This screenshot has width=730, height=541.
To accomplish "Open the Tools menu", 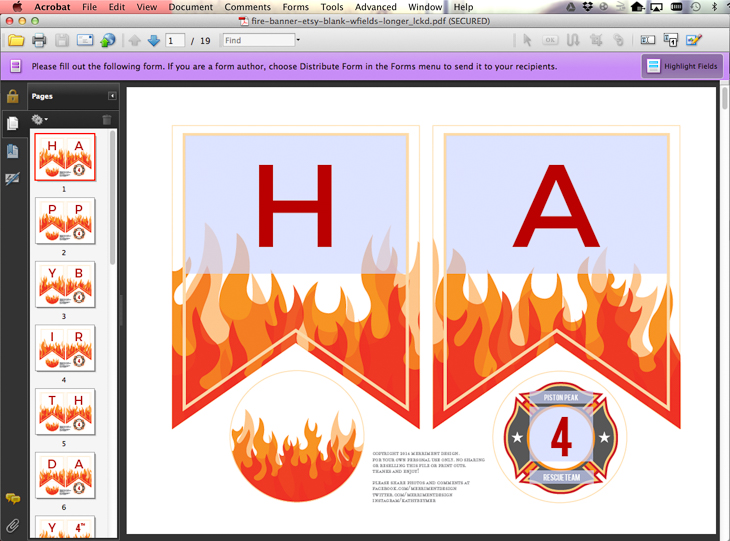I will (x=332, y=7).
